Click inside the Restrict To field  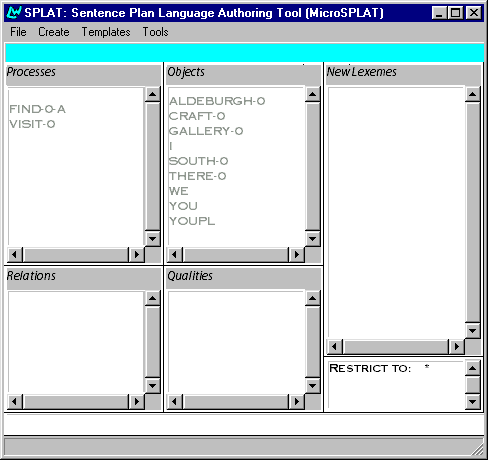396,385
